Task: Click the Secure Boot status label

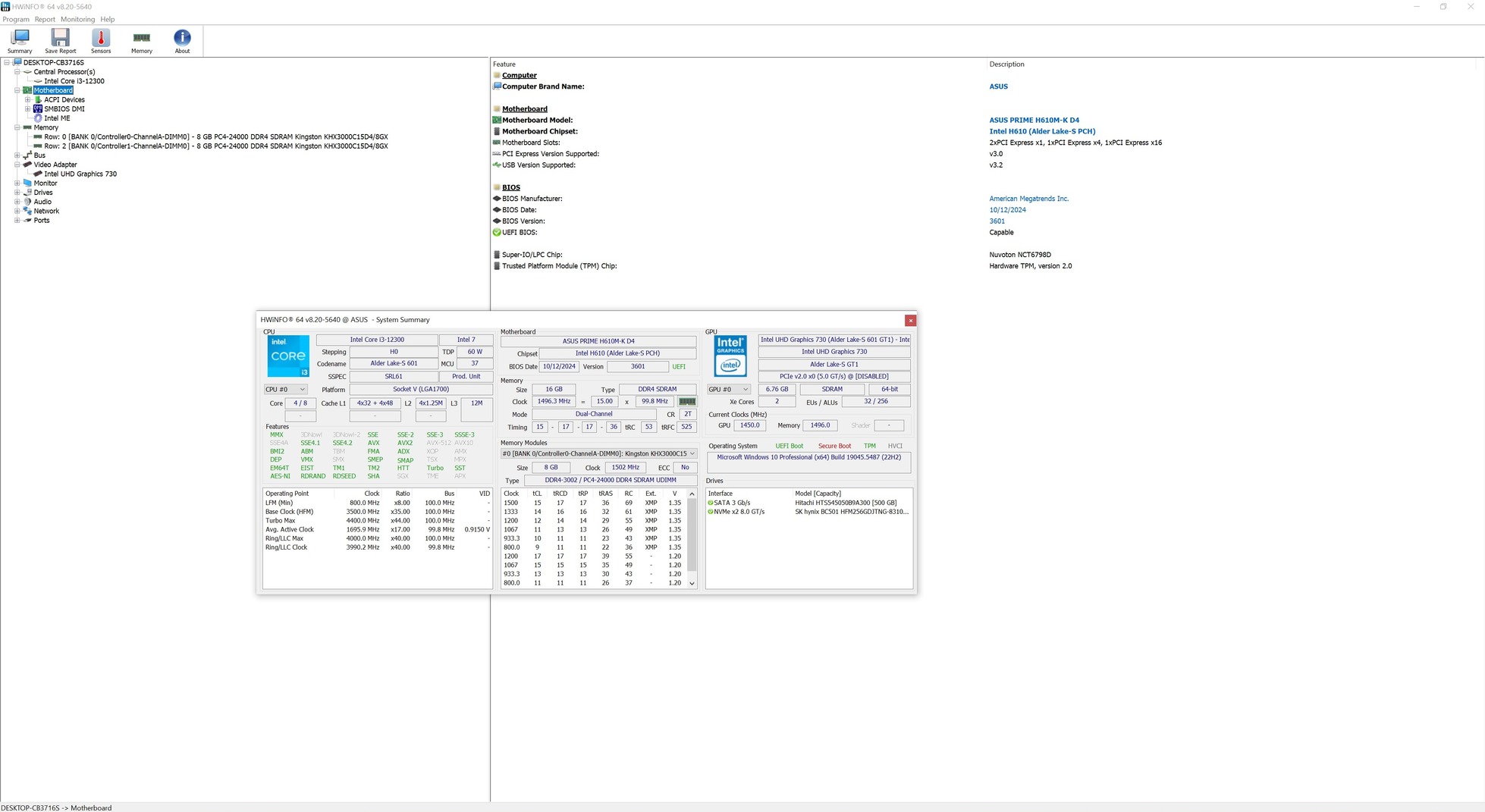Action: [834, 446]
